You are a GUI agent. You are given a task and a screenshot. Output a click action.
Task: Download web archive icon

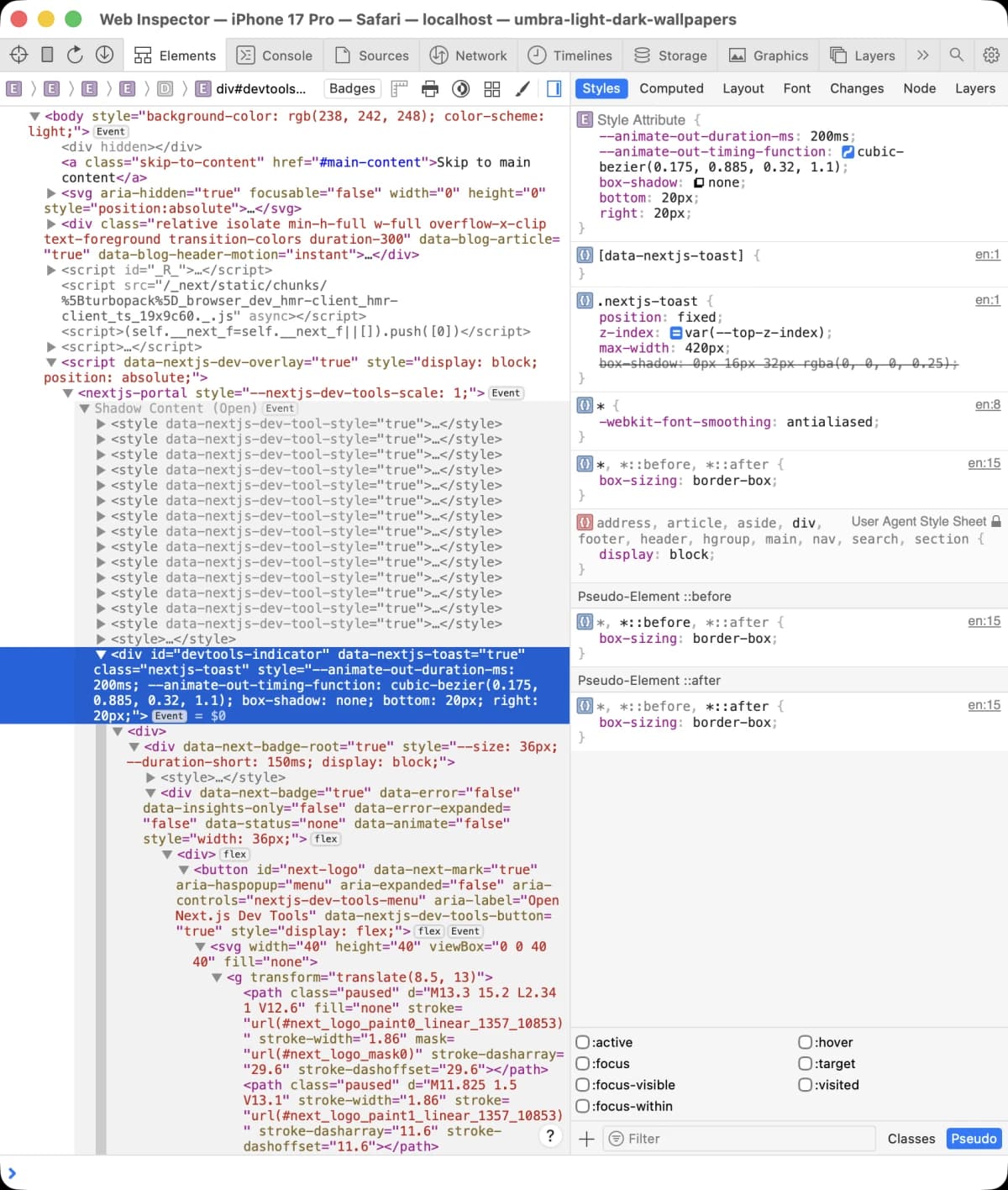104,55
